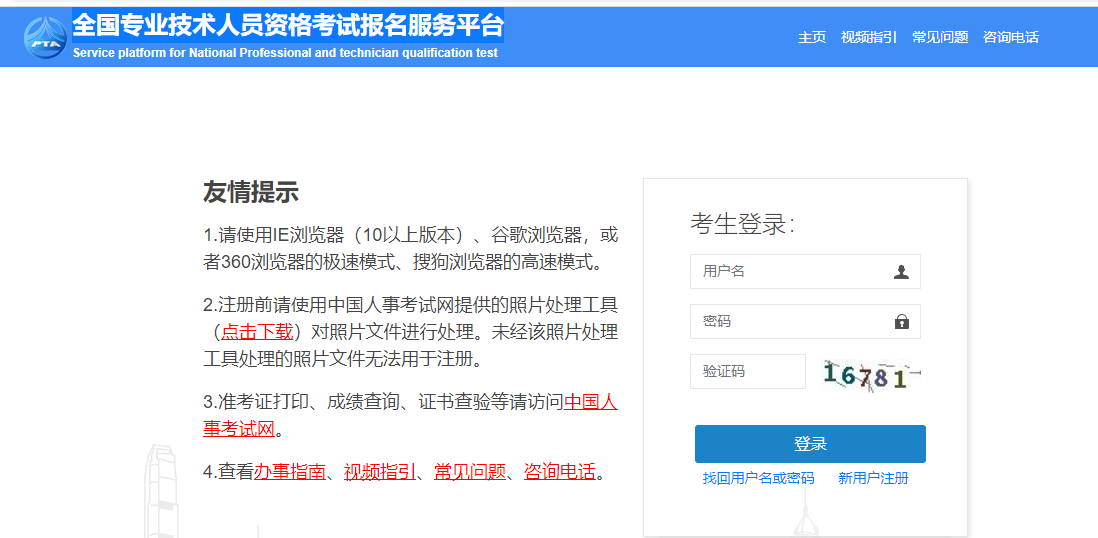This screenshot has width=1098, height=538.
Task: Click the PTA logo icon
Action: [46, 38]
